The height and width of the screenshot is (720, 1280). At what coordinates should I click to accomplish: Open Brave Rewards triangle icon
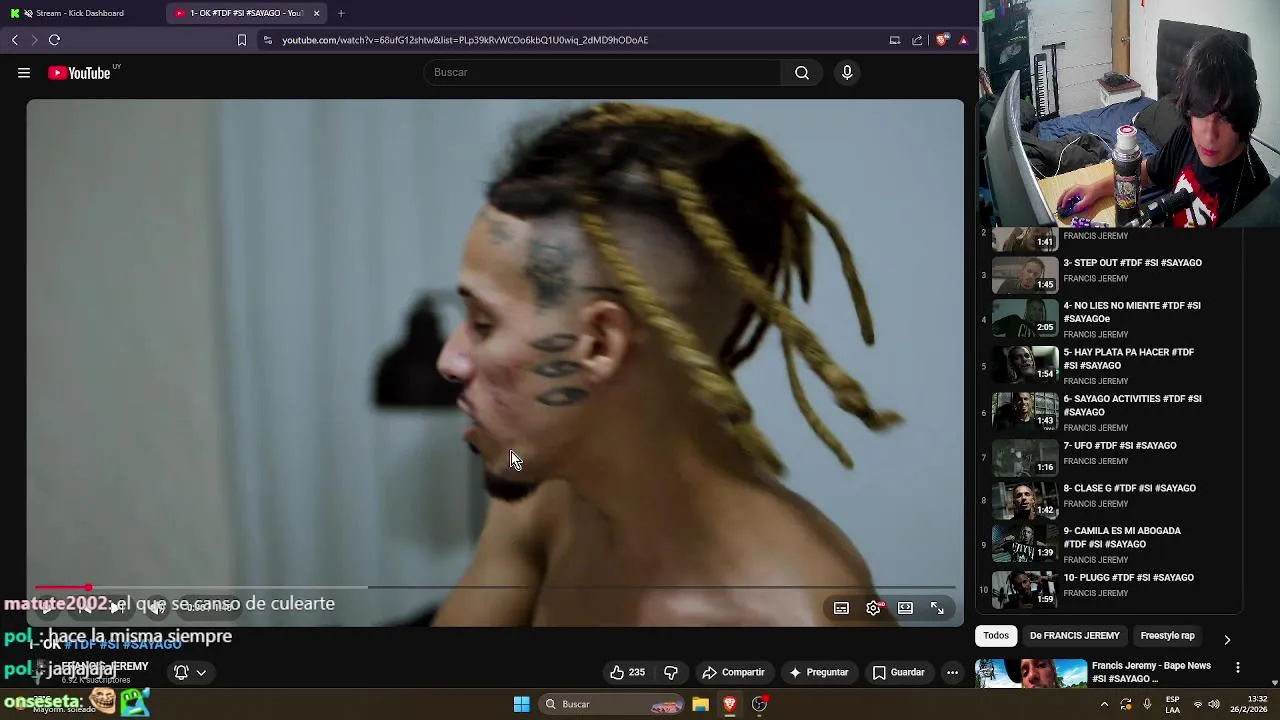(963, 40)
